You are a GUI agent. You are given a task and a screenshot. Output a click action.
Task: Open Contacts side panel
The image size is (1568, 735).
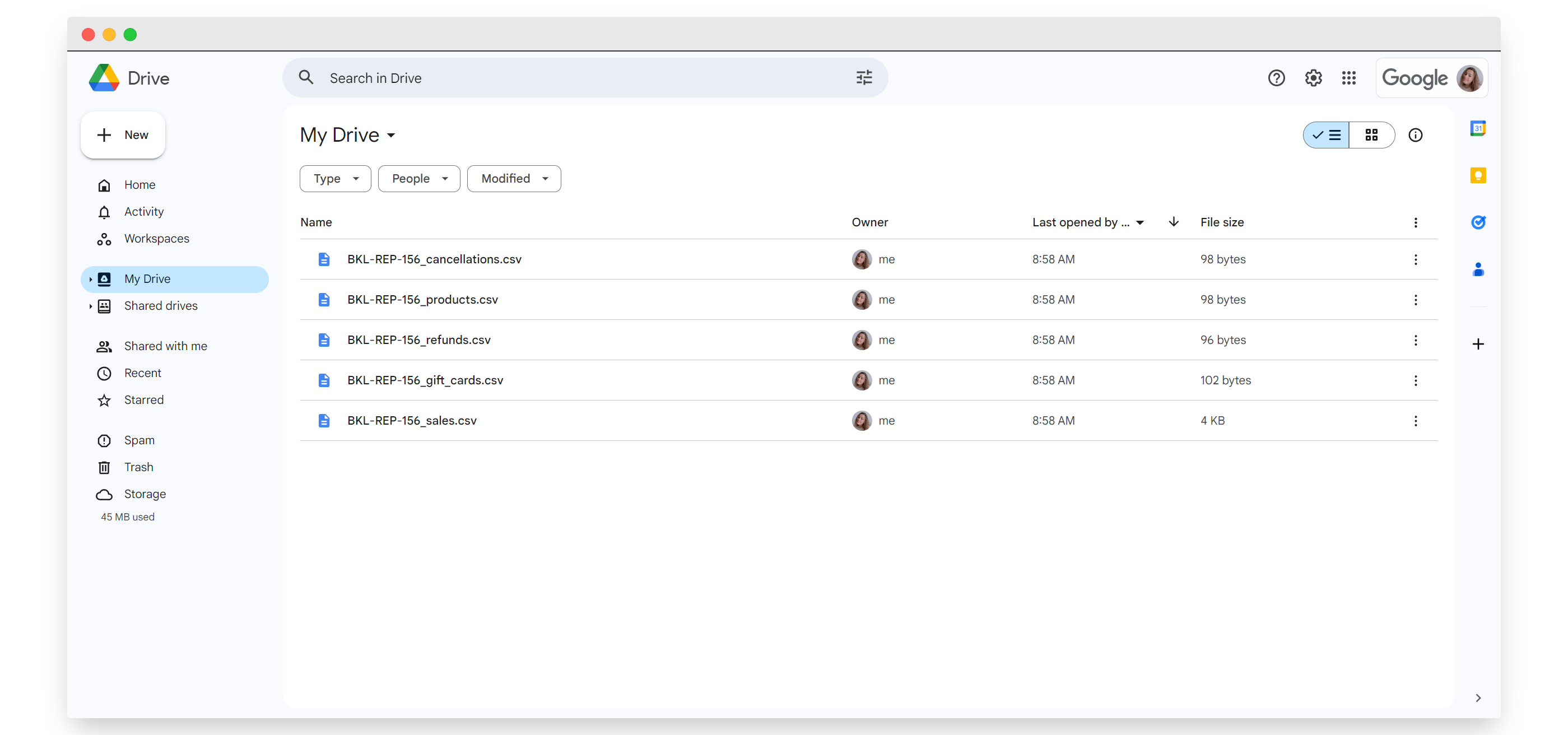1478,269
